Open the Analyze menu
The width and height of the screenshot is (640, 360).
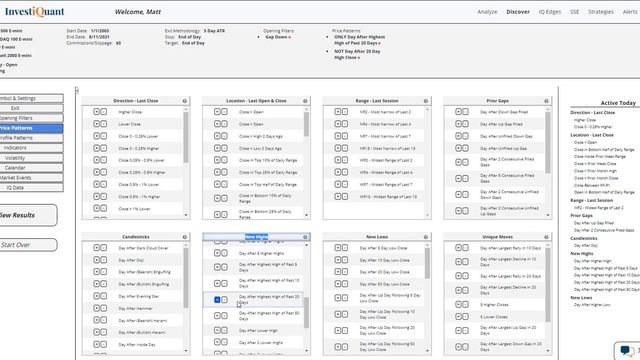pos(487,12)
